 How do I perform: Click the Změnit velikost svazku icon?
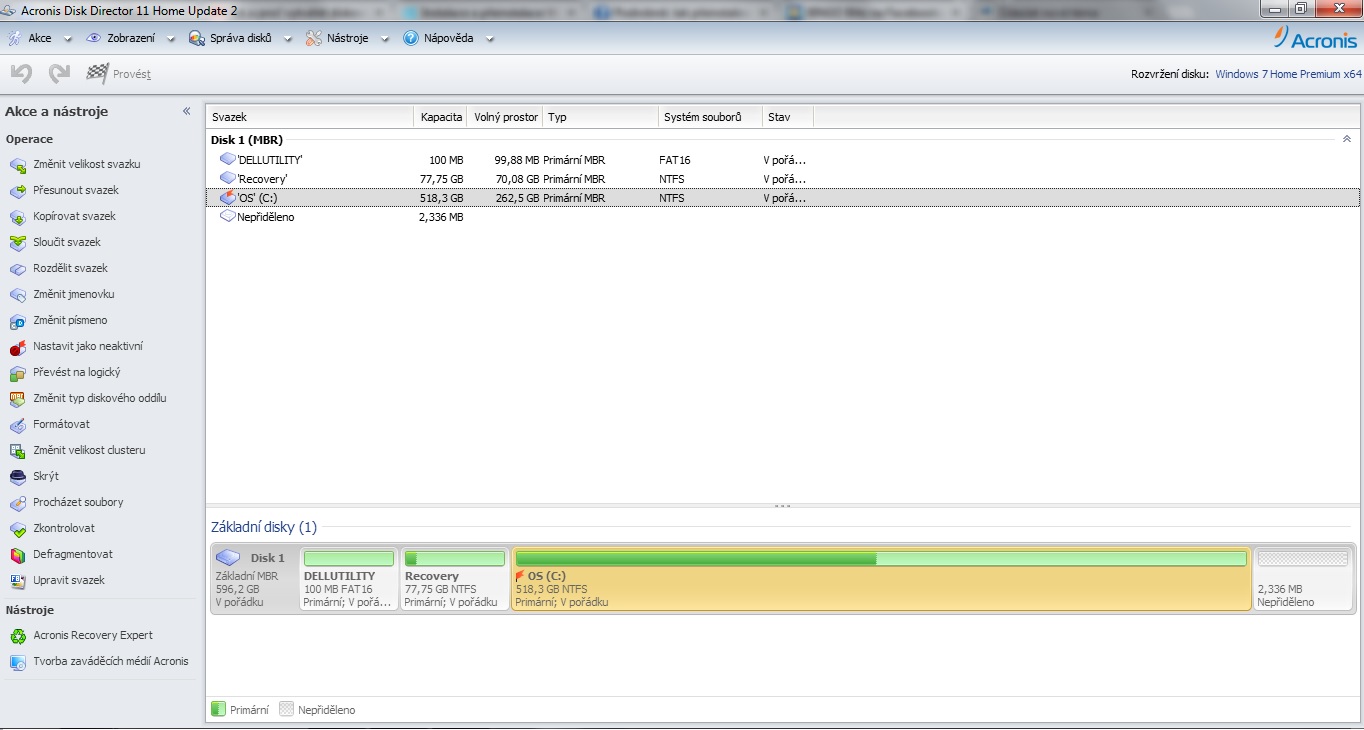pyautogui.click(x=17, y=165)
